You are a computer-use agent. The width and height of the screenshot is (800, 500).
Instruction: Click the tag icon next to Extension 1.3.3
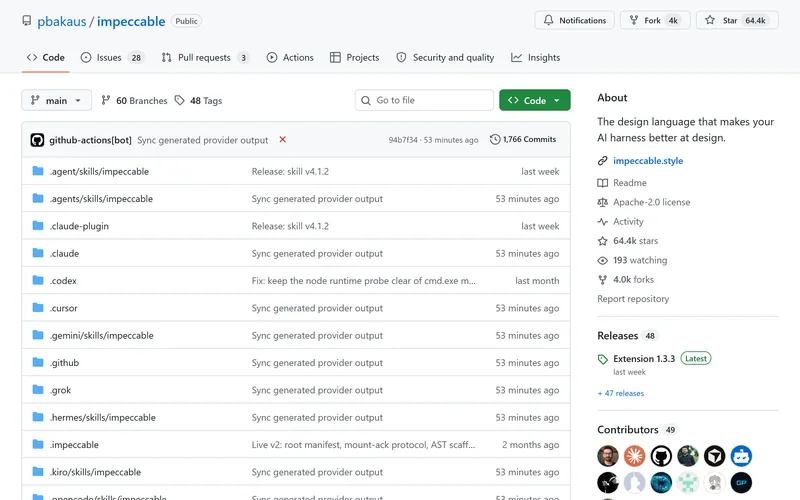[603, 359]
